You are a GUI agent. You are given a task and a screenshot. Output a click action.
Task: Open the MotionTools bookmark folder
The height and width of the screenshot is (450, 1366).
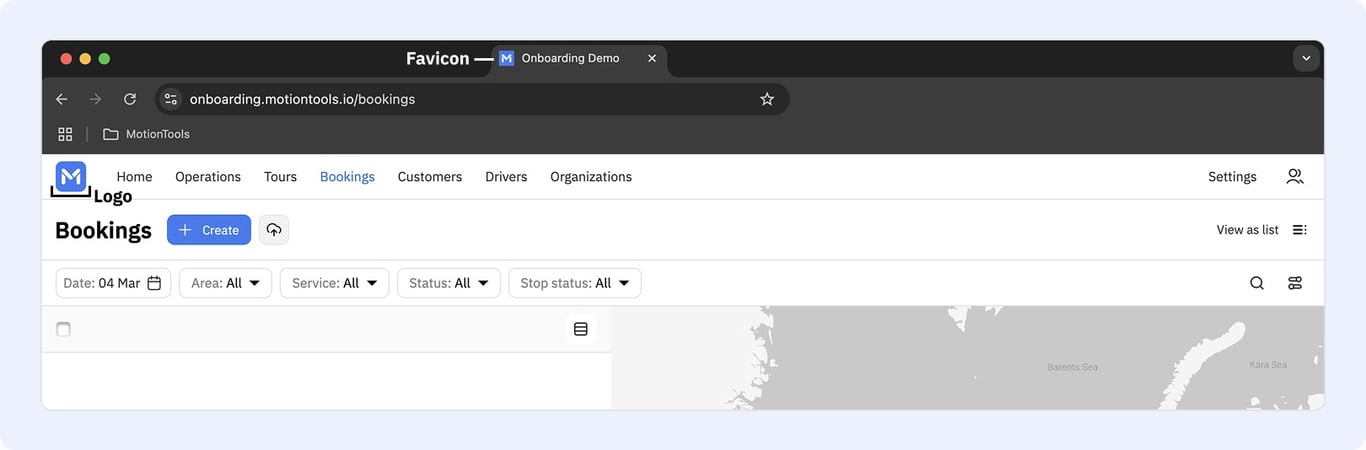pyautogui.click(x=146, y=134)
